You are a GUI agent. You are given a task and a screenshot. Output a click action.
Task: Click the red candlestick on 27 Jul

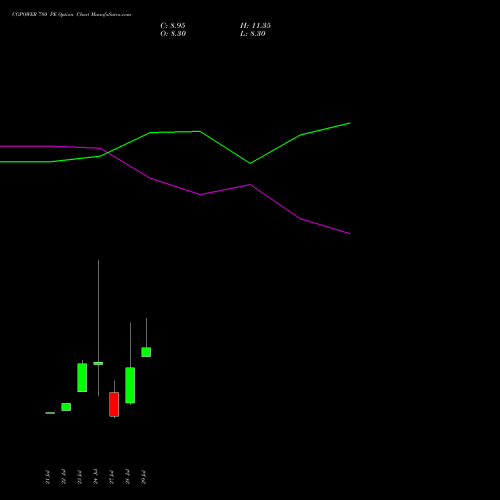(114, 404)
